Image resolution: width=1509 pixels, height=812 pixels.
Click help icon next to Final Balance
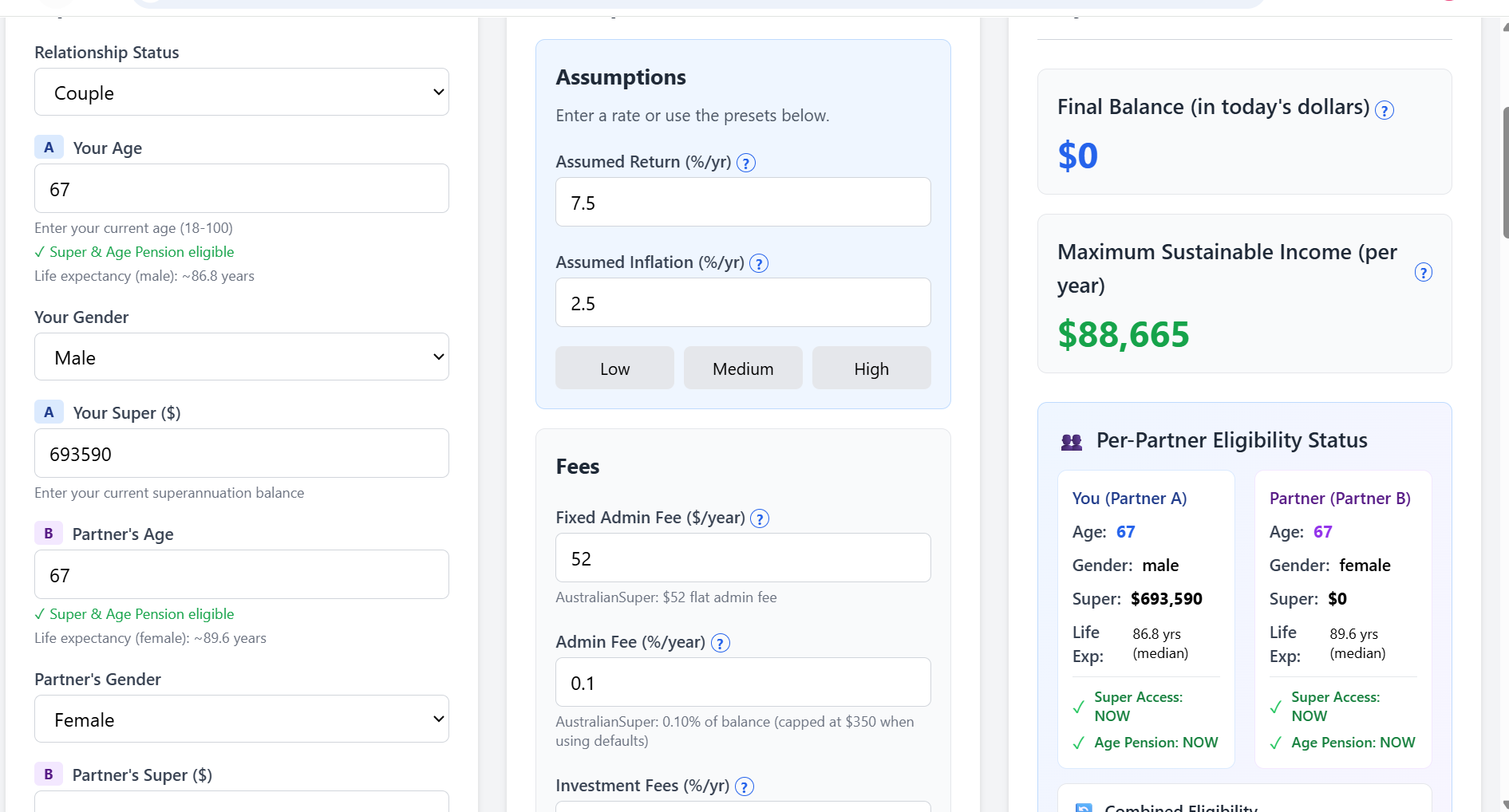[x=1385, y=110]
